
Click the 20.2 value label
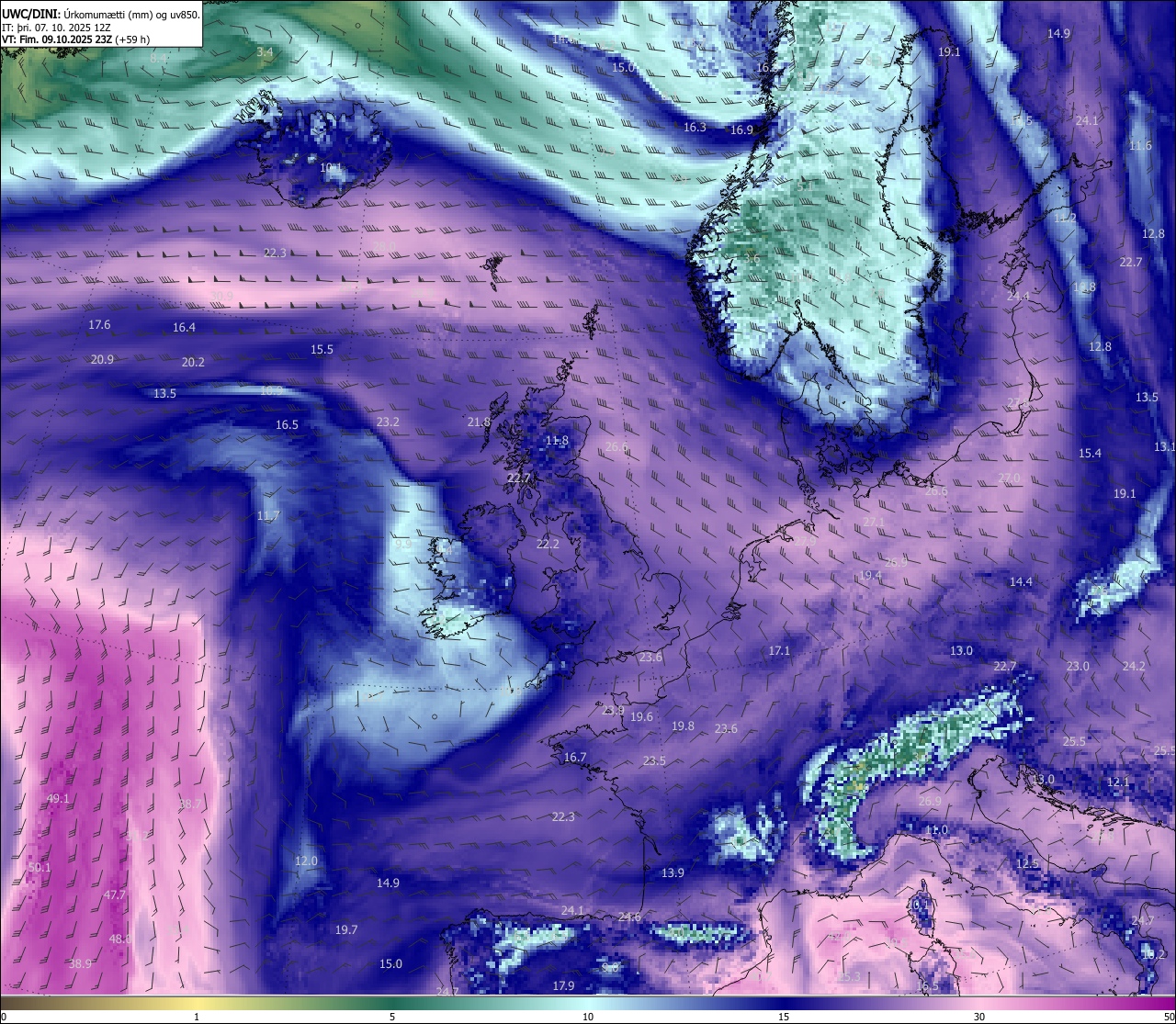[x=193, y=363]
